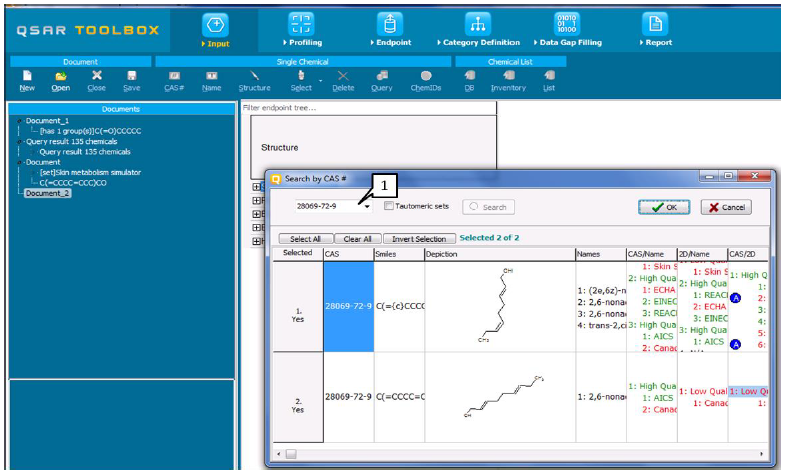Open the Category Definition stage
The image size is (806, 471).
pyautogui.click(x=478, y=30)
